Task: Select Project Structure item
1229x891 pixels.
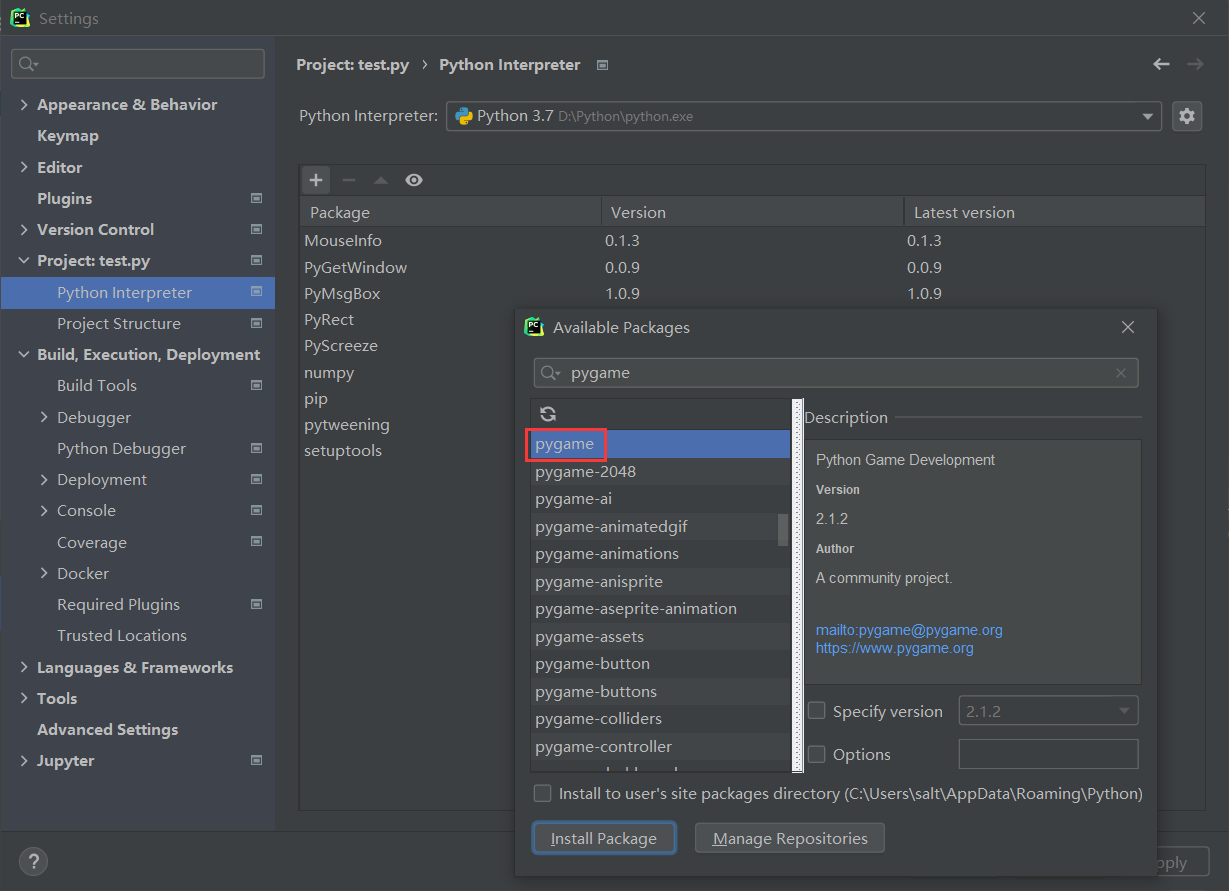Action: (x=119, y=323)
